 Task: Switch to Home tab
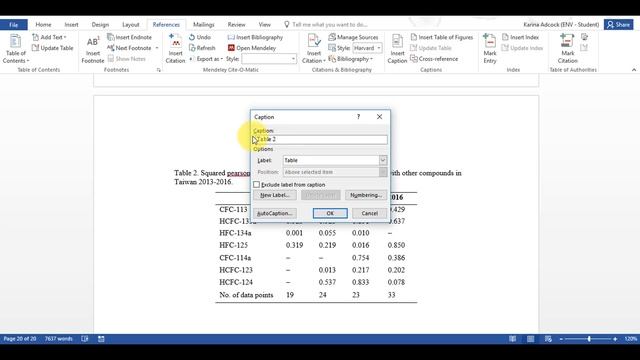pos(43,24)
